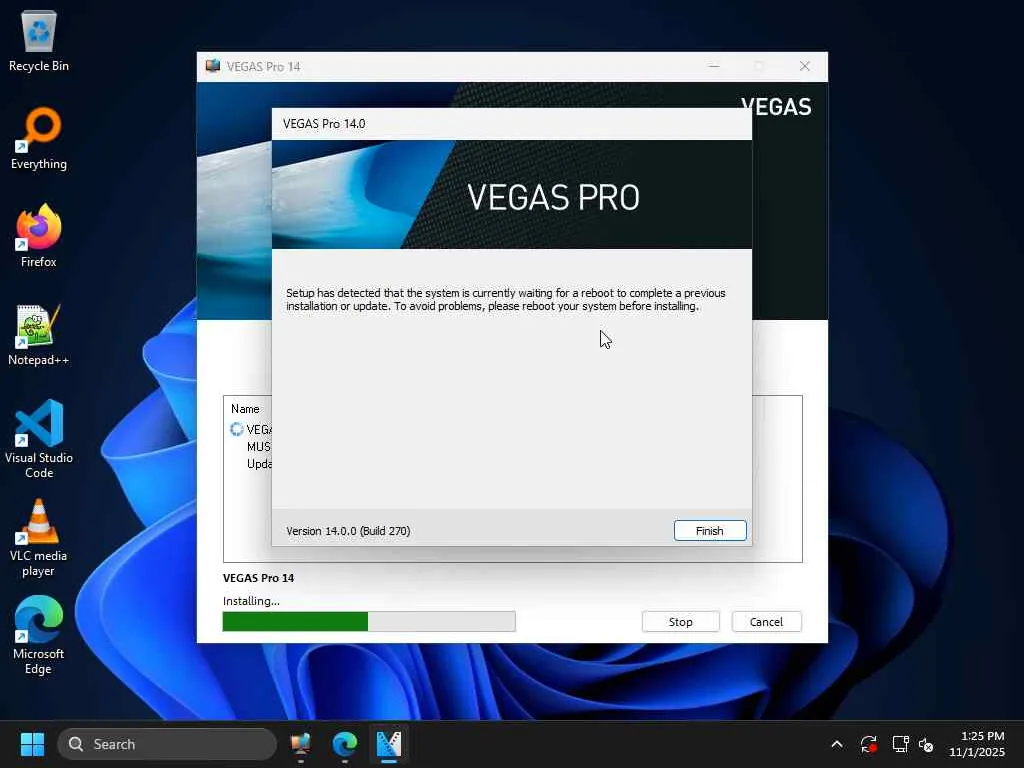Open the Windows Update restart tray icon
This screenshot has width=1024, height=768.
coord(869,744)
